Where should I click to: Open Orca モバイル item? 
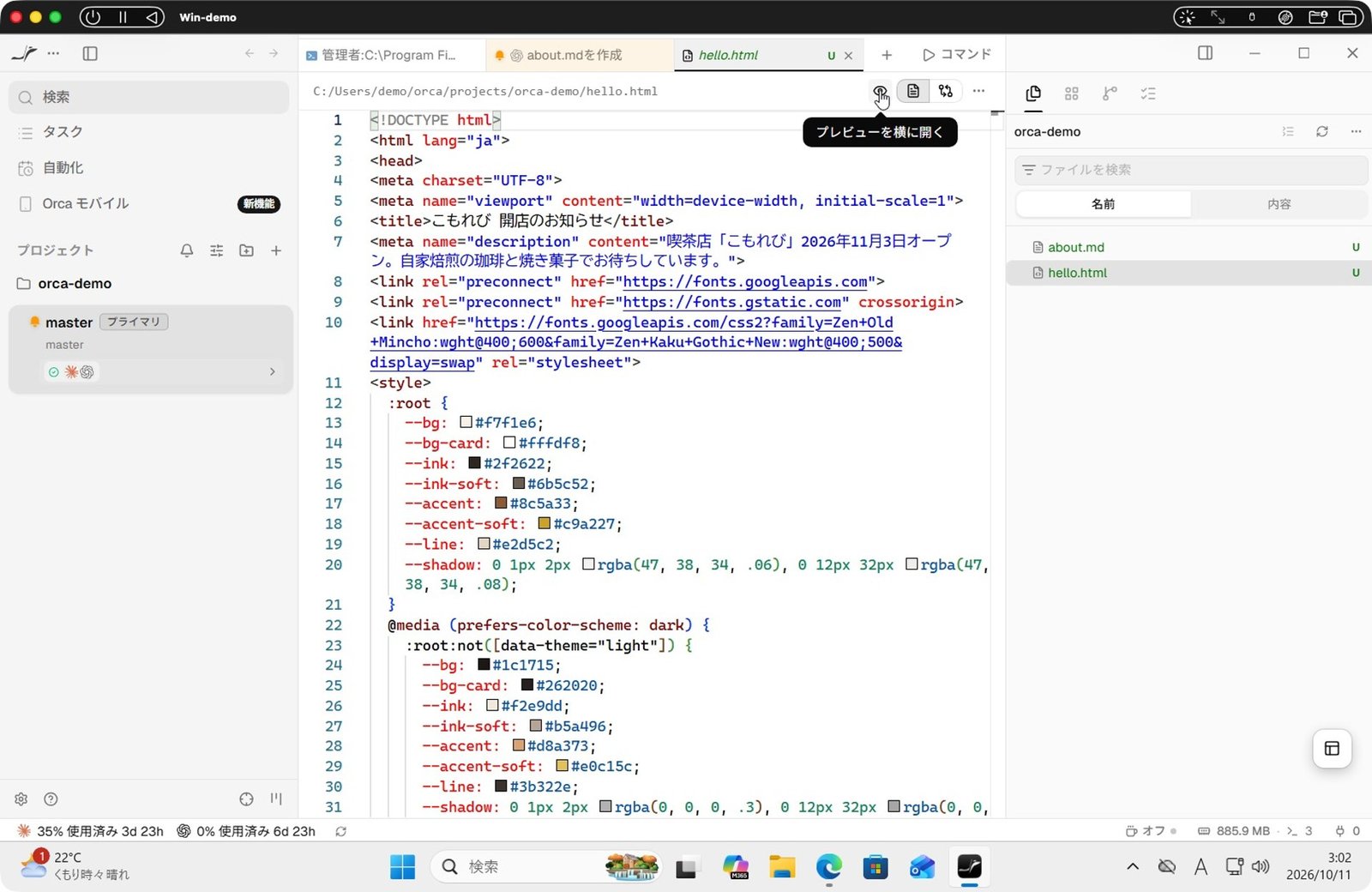pos(149,204)
